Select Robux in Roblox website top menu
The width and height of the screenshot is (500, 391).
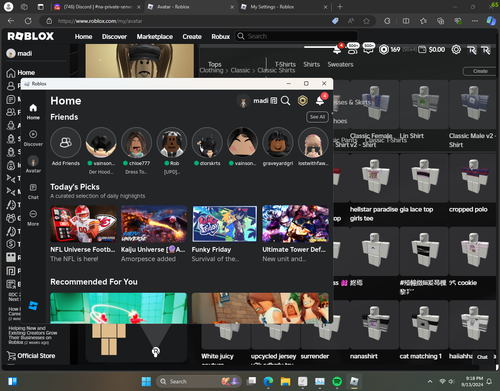point(221,36)
